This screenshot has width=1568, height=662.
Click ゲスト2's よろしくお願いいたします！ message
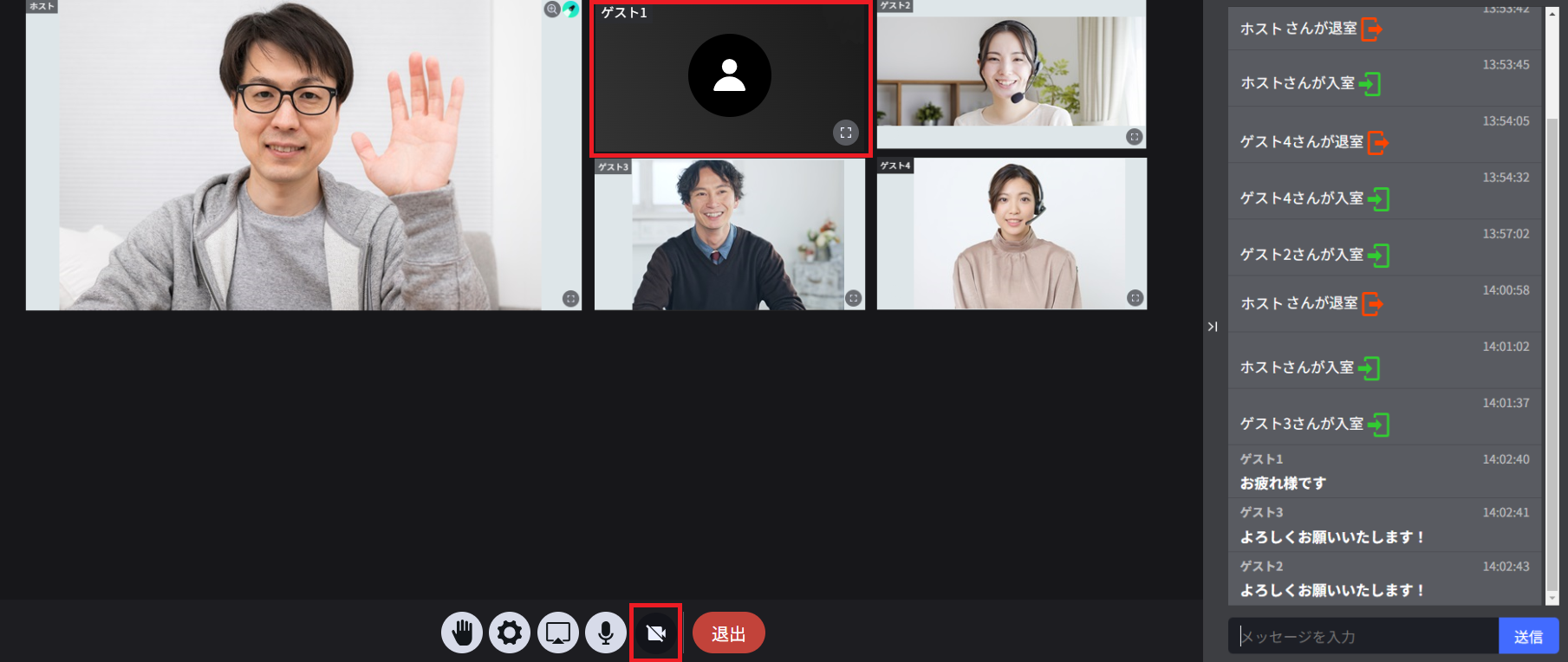point(1333,591)
